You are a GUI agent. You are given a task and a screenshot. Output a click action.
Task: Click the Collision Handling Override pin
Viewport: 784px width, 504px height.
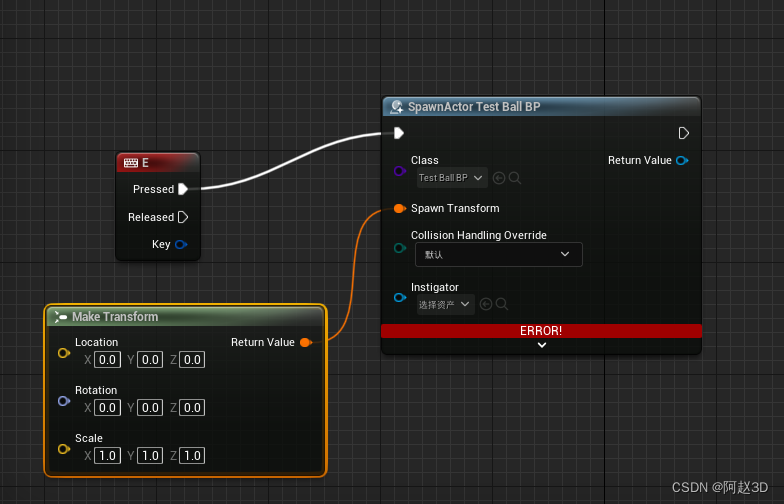[400, 248]
